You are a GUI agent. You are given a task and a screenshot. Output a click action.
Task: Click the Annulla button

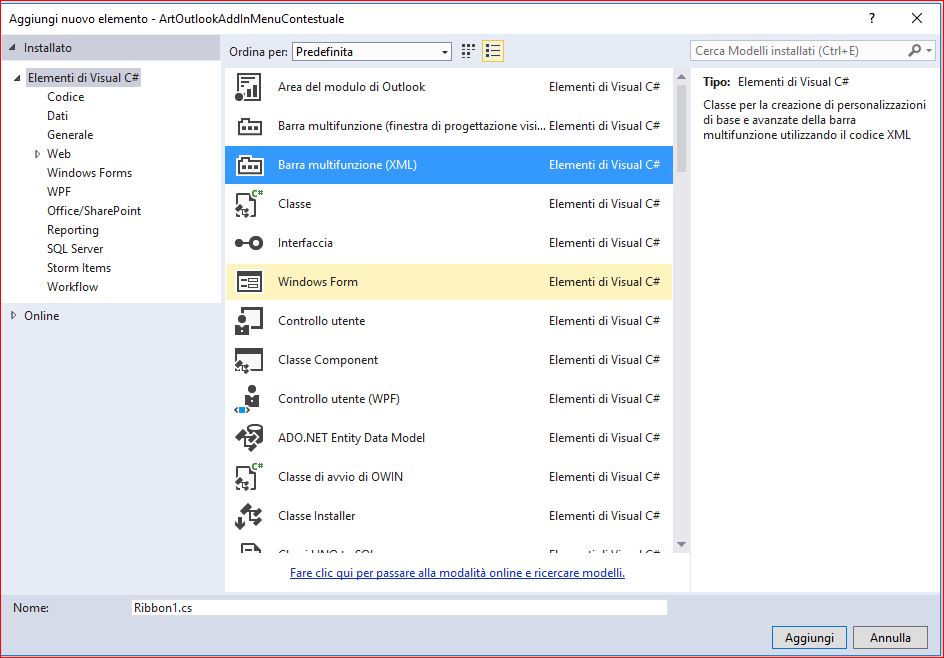pos(890,638)
